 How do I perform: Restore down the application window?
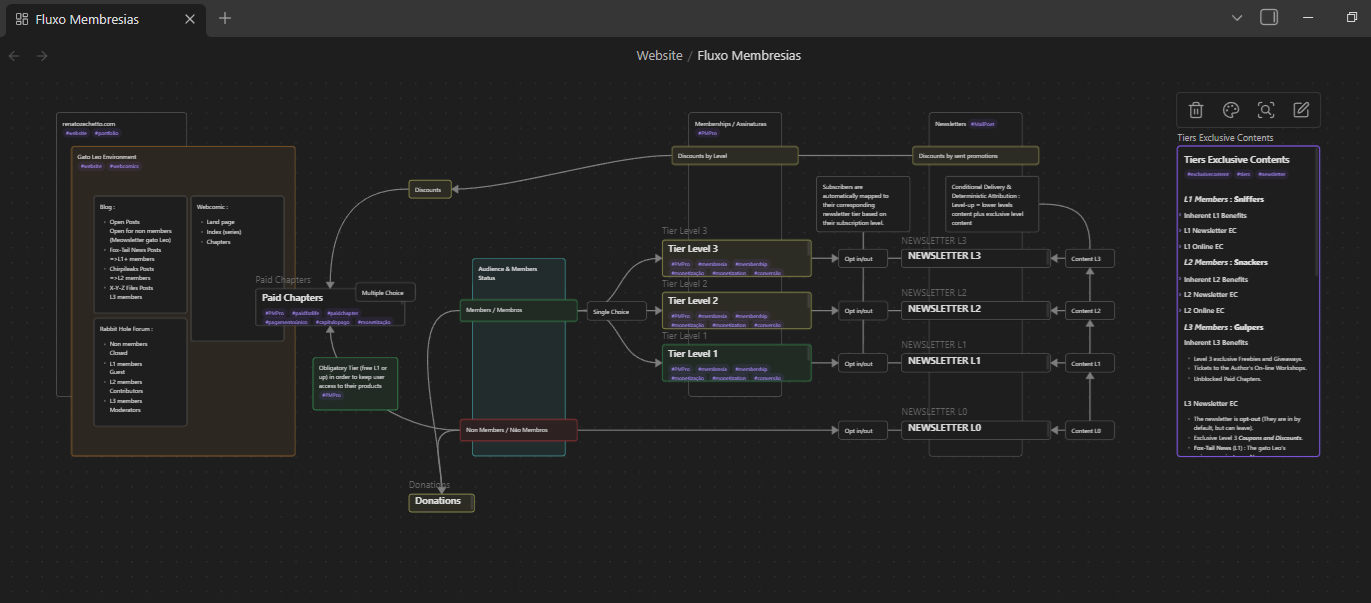coord(1352,18)
